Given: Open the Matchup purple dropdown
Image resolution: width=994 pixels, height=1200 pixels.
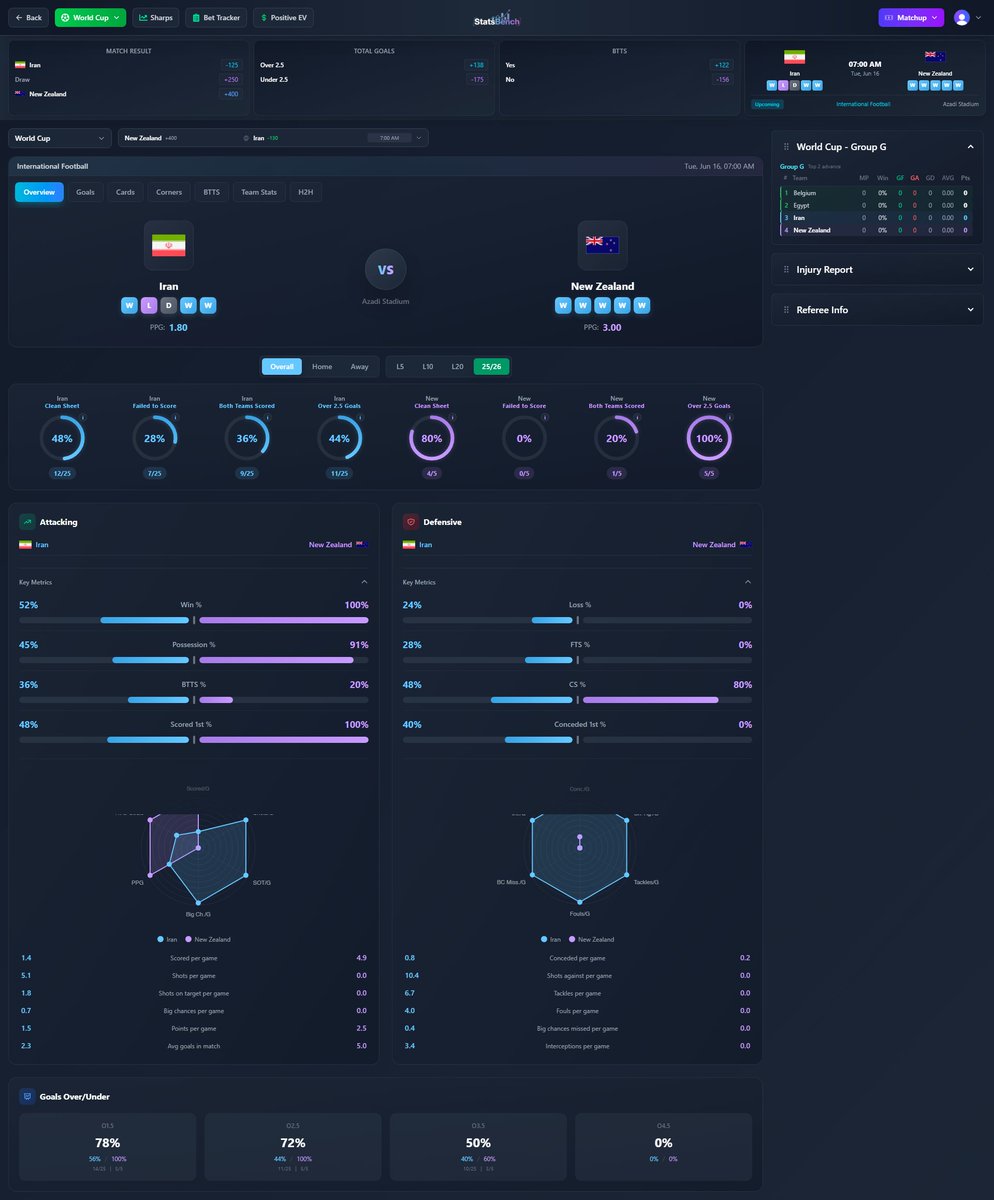Looking at the screenshot, I should click(912, 17).
